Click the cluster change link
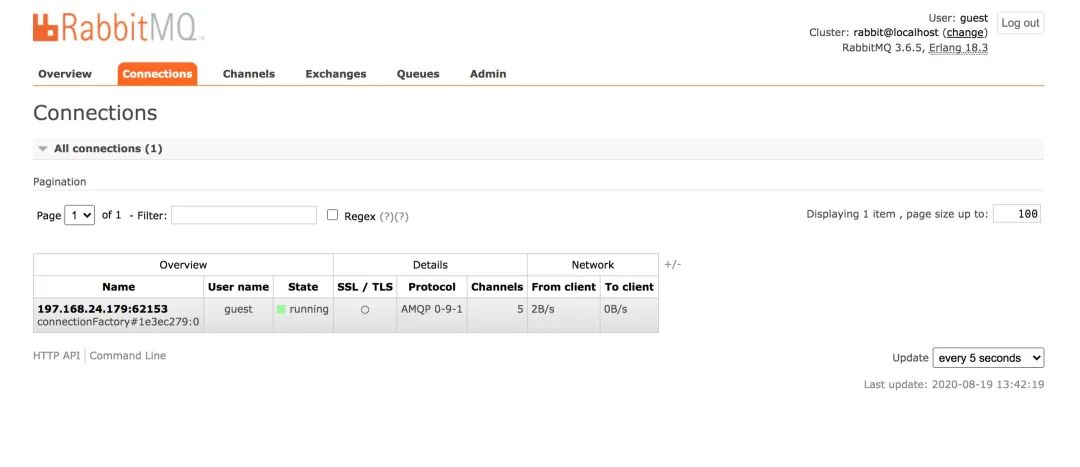The width and height of the screenshot is (1080, 467). coord(965,33)
